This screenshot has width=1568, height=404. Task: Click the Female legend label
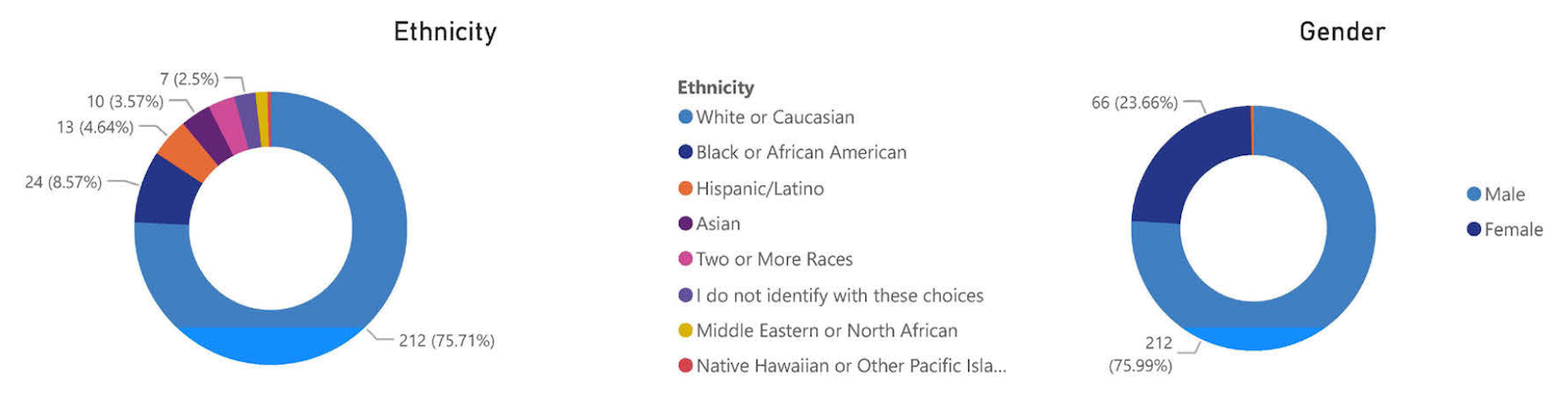point(1513,229)
